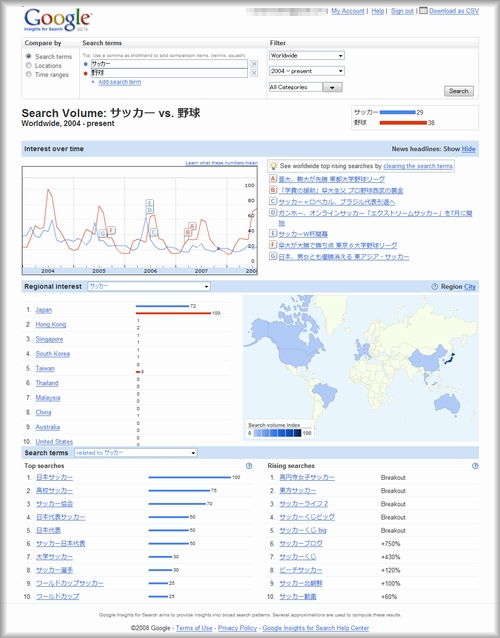500x638 pixels.
Task: Open the Top searches help icon
Action: [249, 466]
